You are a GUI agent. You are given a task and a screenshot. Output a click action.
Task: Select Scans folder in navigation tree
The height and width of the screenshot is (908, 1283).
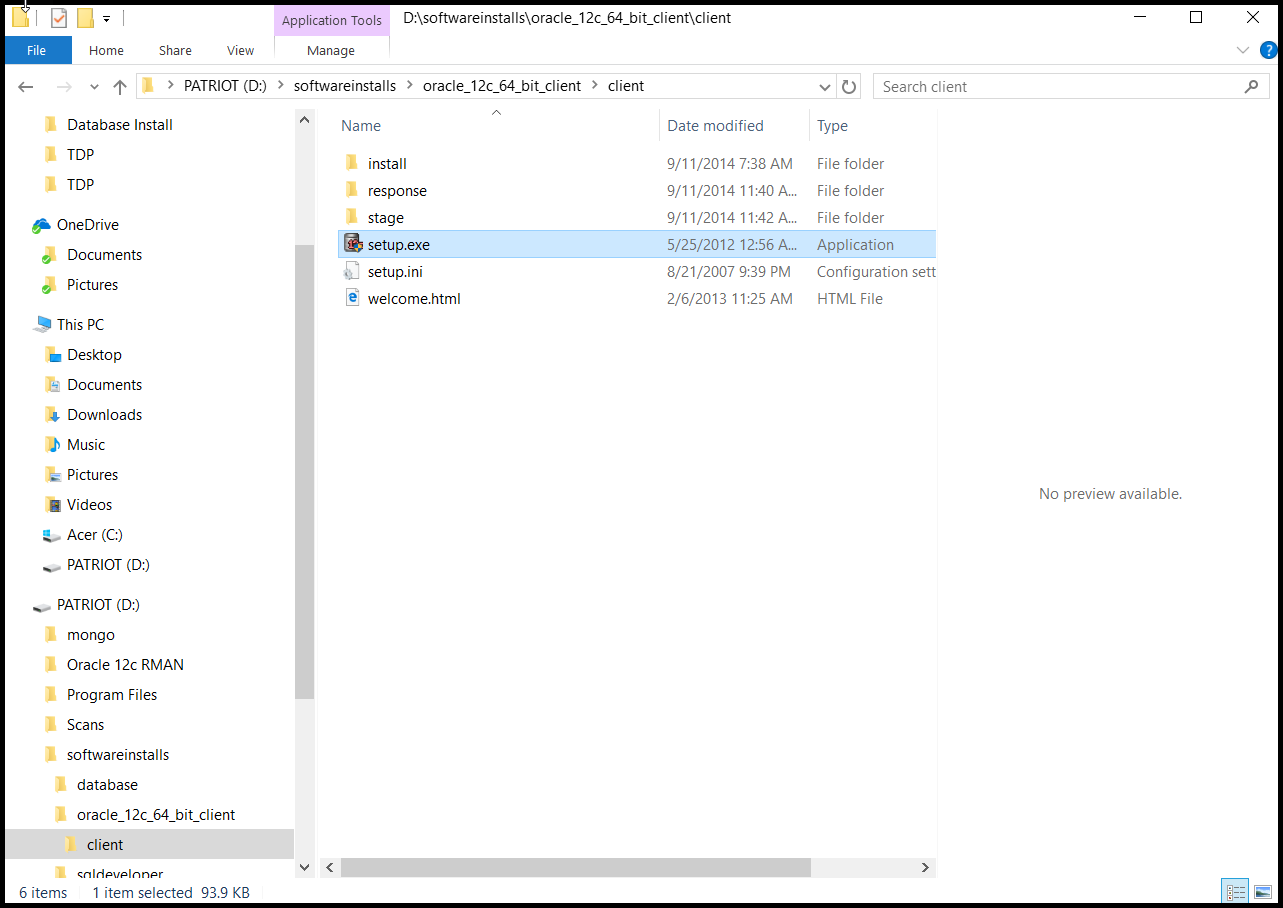(85, 725)
